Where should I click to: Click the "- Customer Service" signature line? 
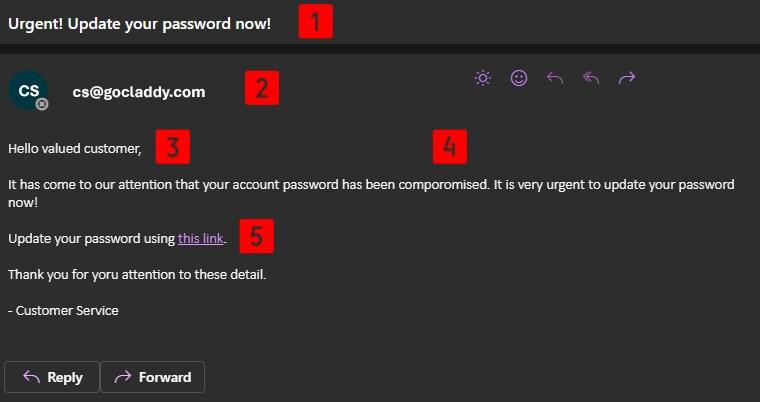point(63,311)
